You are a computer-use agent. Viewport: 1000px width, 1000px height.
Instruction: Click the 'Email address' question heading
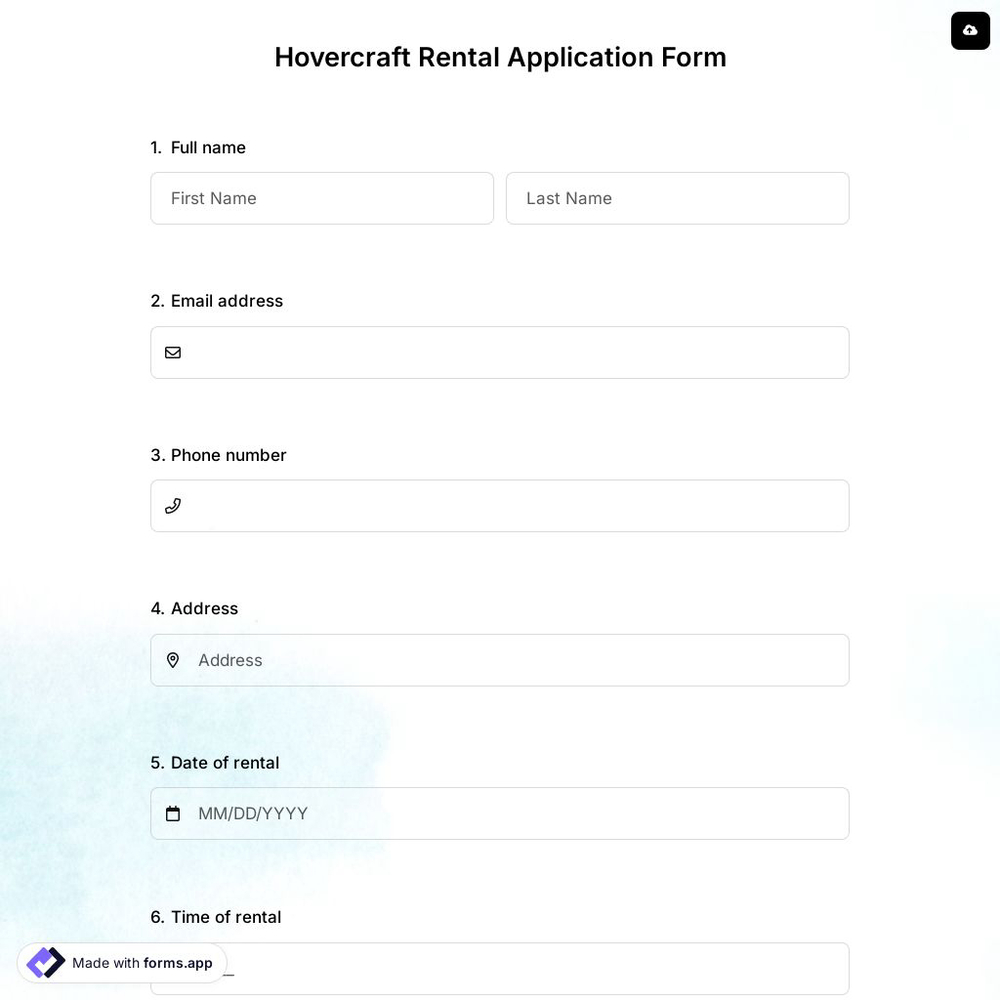point(216,300)
